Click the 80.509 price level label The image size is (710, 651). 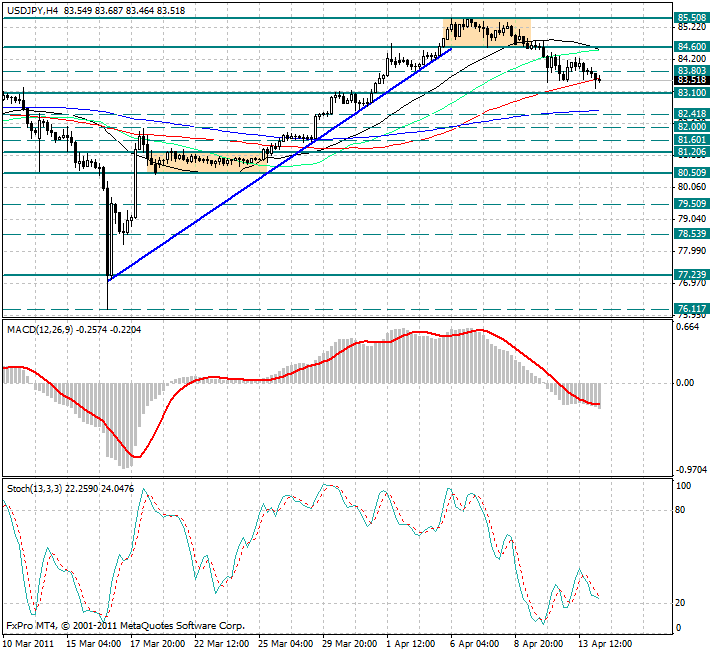pos(691,172)
